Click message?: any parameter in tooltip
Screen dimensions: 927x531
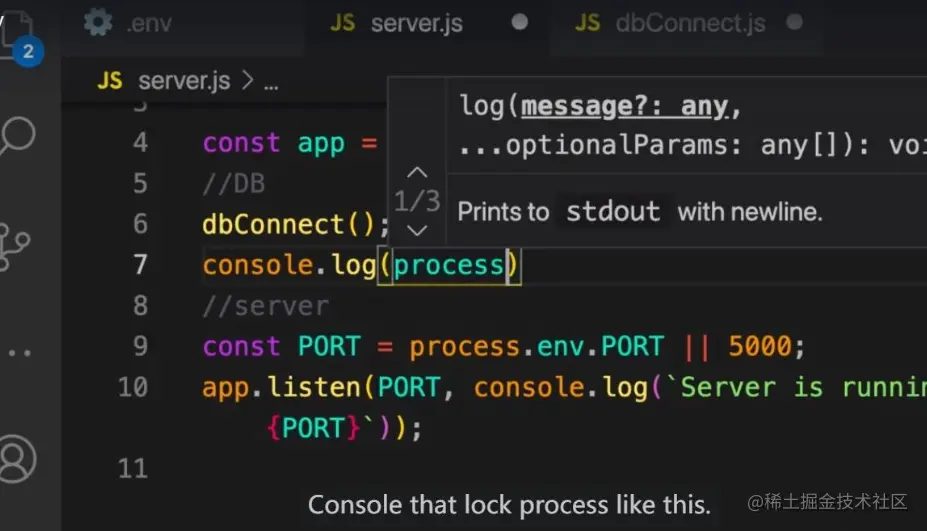[624, 107]
